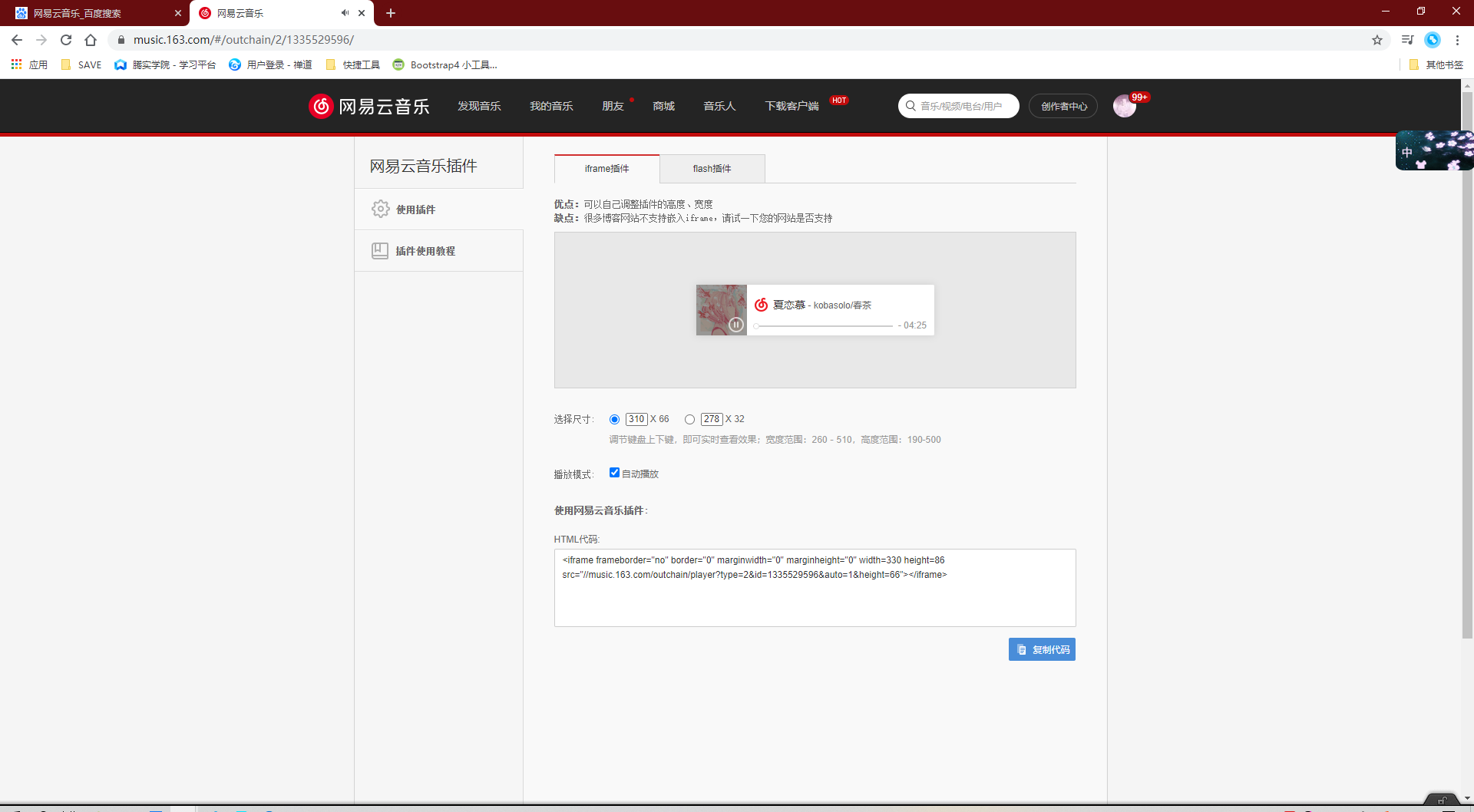Click inside the HTML代码 textarea
This screenshot has width=1474, height=812.
tap(815, 588)
